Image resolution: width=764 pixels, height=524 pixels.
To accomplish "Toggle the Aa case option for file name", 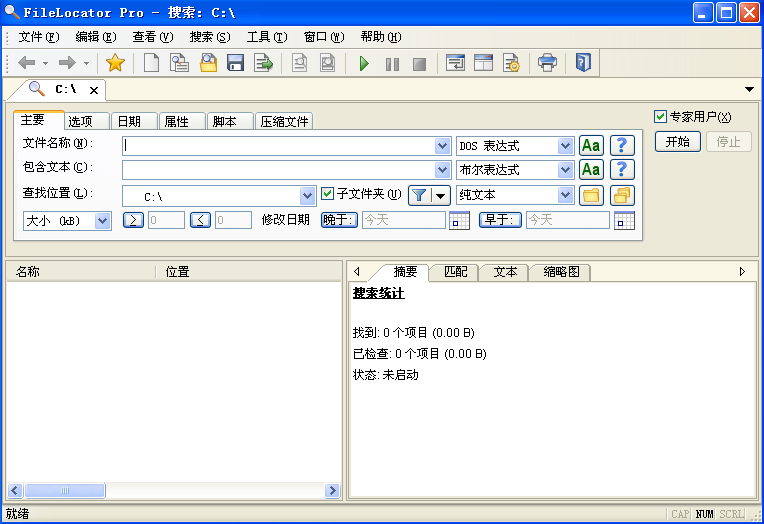I will pos(591,146).
